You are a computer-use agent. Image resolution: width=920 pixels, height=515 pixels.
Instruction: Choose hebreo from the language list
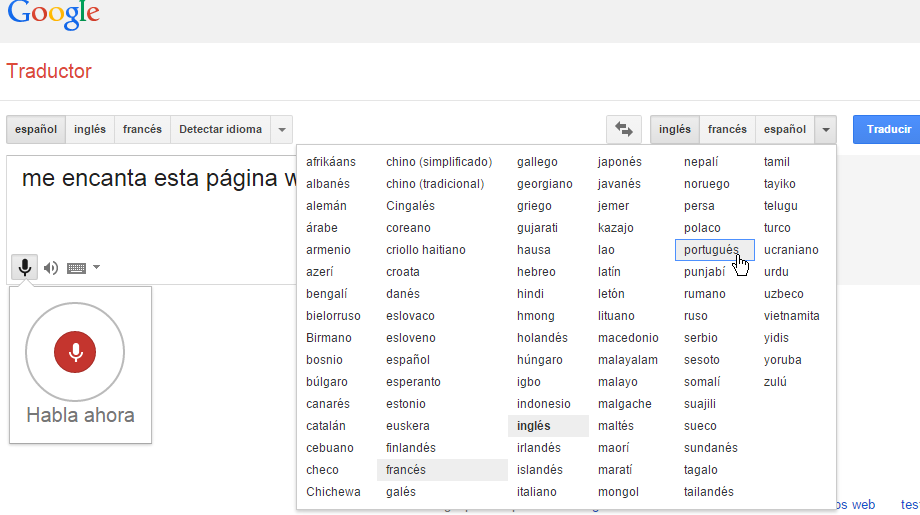536,272
